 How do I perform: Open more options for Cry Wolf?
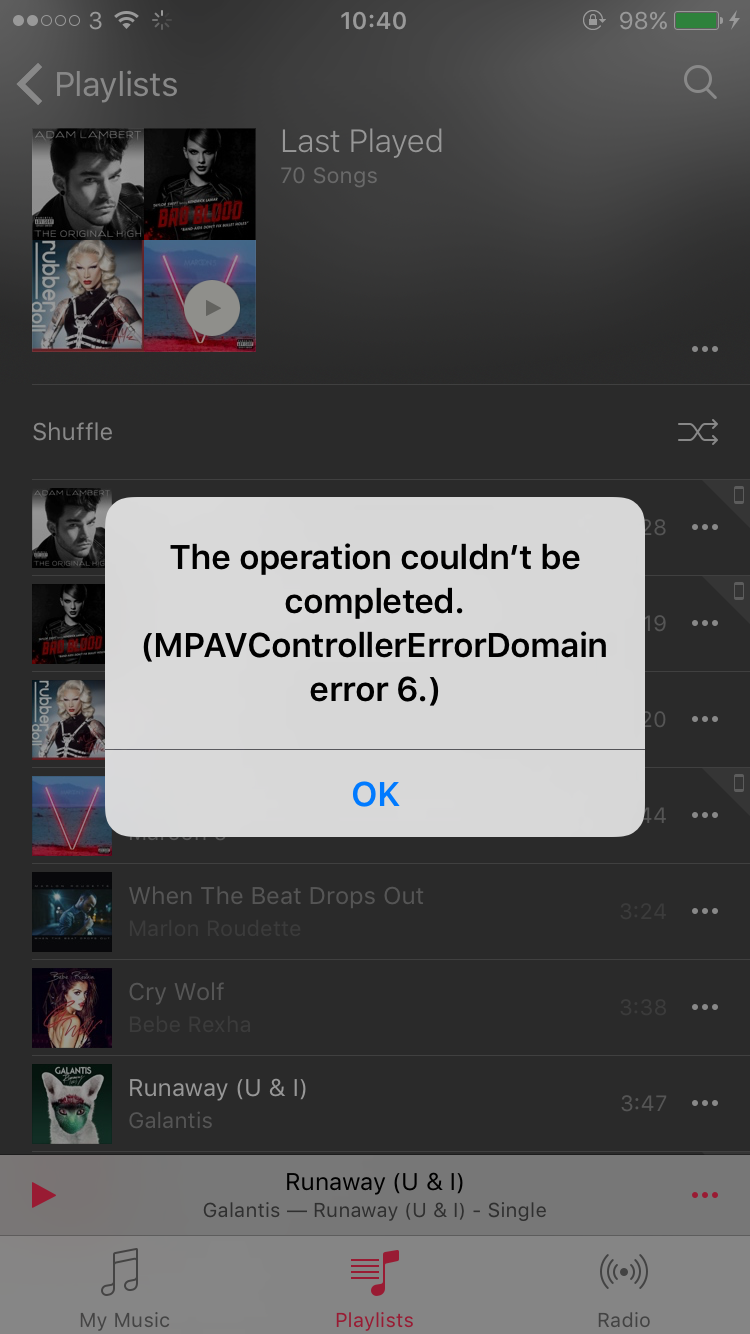(704, 1007)
